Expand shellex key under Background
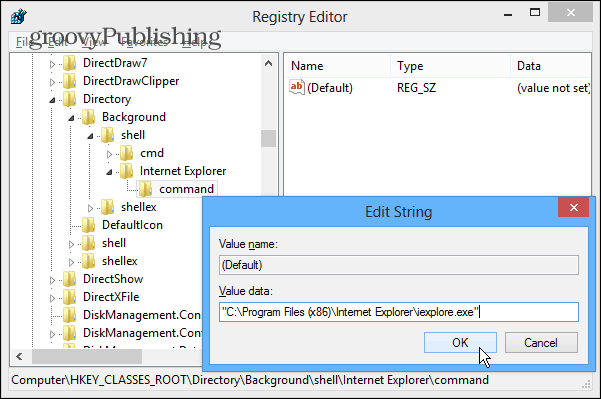601x399 pixels. pos(90,208)
